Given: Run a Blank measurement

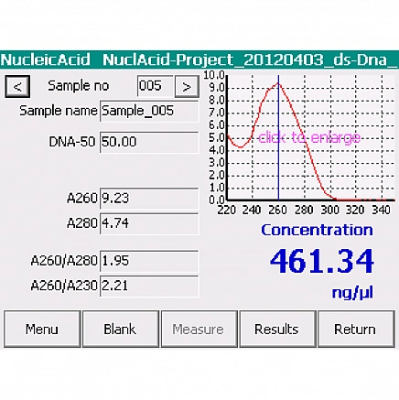Looking at the screenshot, I should click(x=120, y=329).
